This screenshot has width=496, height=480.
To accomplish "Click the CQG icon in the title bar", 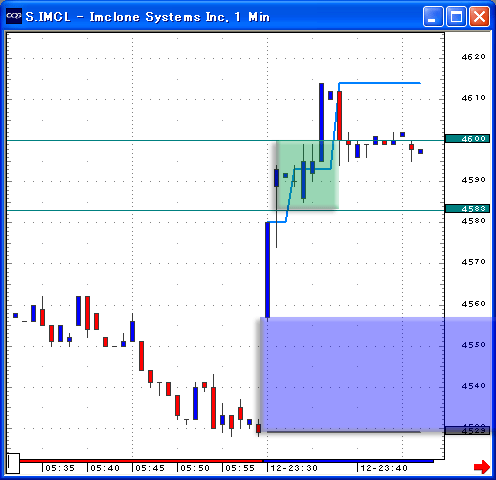I will [14, 16].
